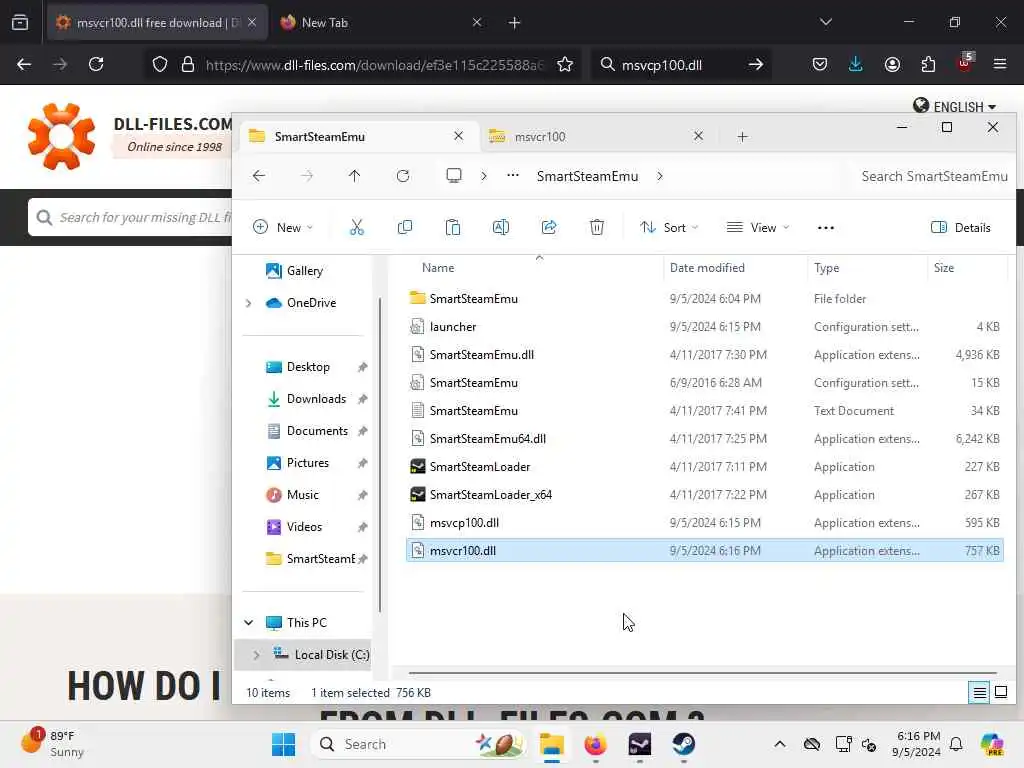Click the Cut scissors icon in Explorer toolbar
Screen dimensions: 1024x768
point(357,227)
